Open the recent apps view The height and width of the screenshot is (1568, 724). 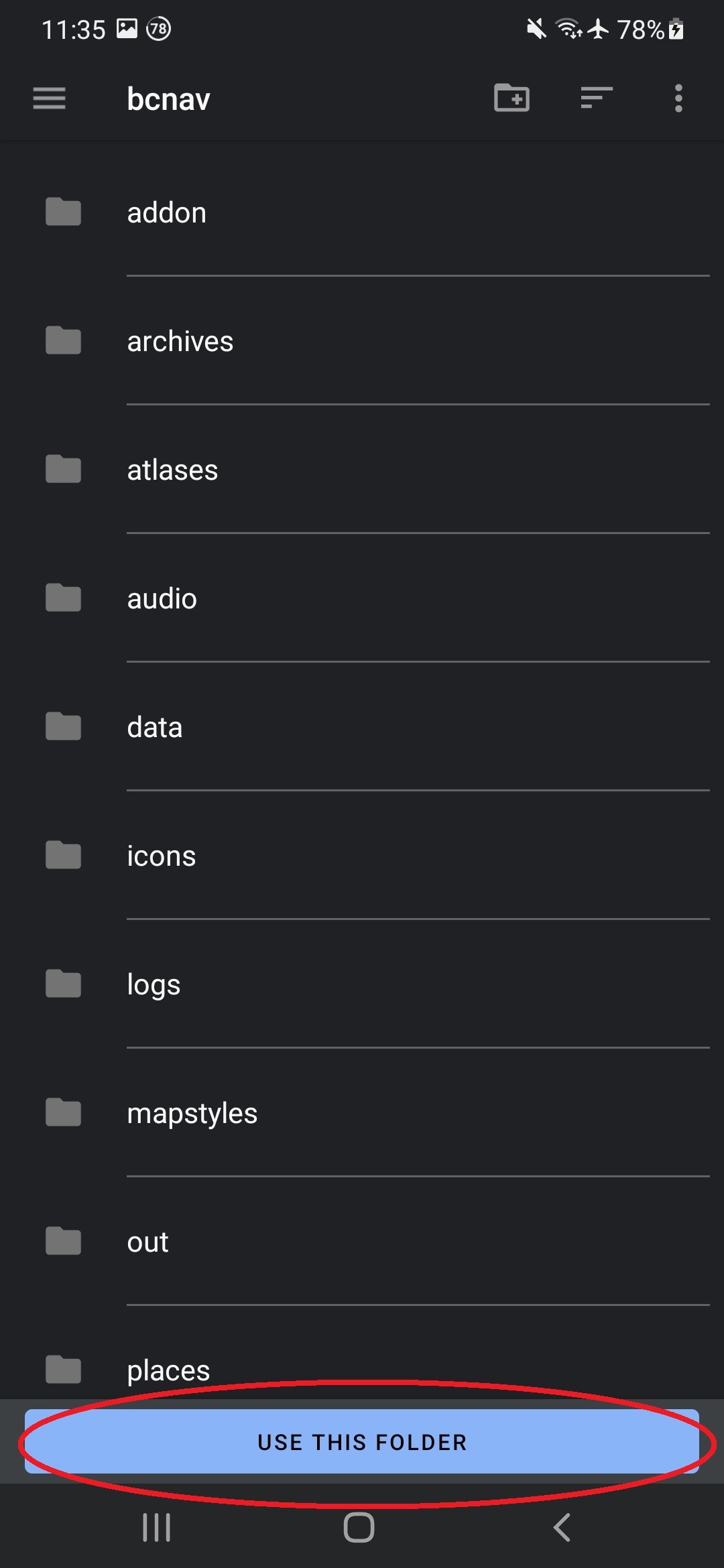157,1528
